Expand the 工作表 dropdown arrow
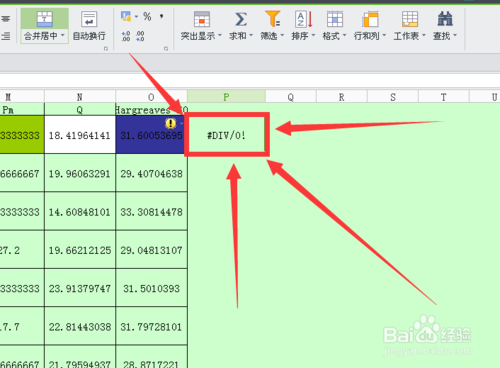Screen dimensions: 500x368 coord(424,35)
